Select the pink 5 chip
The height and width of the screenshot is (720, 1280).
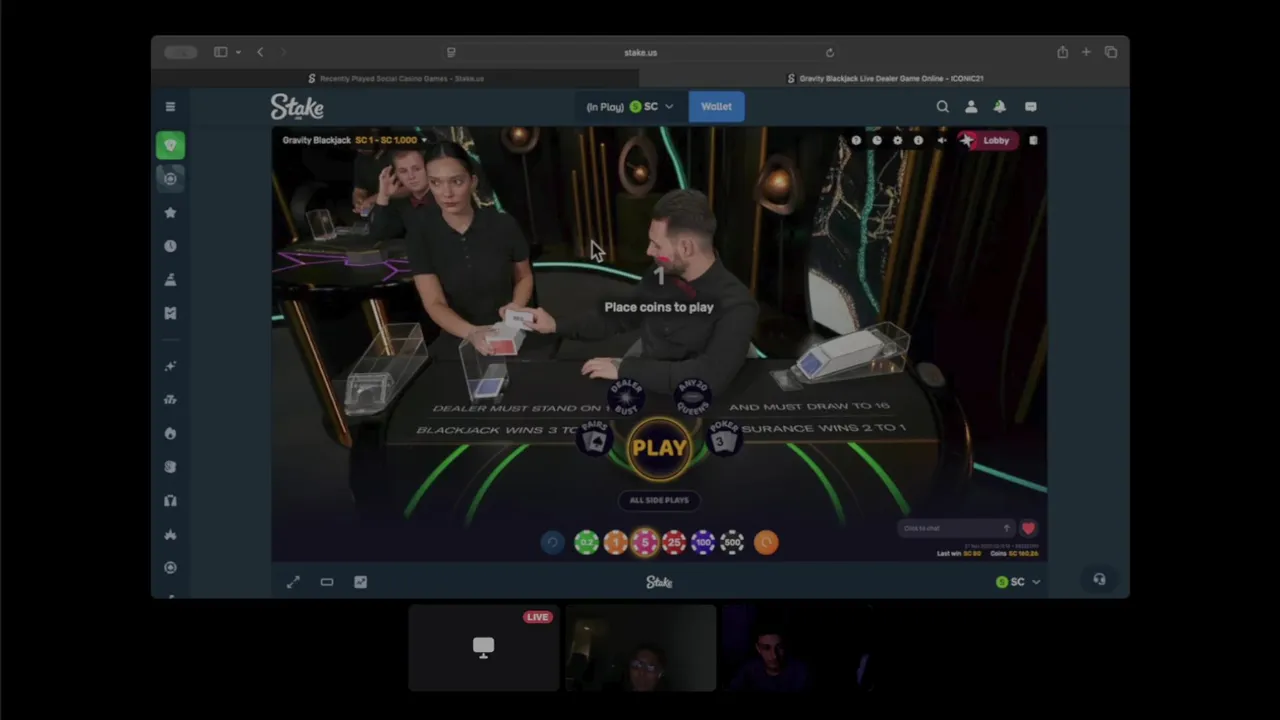(x=645, y=542)
